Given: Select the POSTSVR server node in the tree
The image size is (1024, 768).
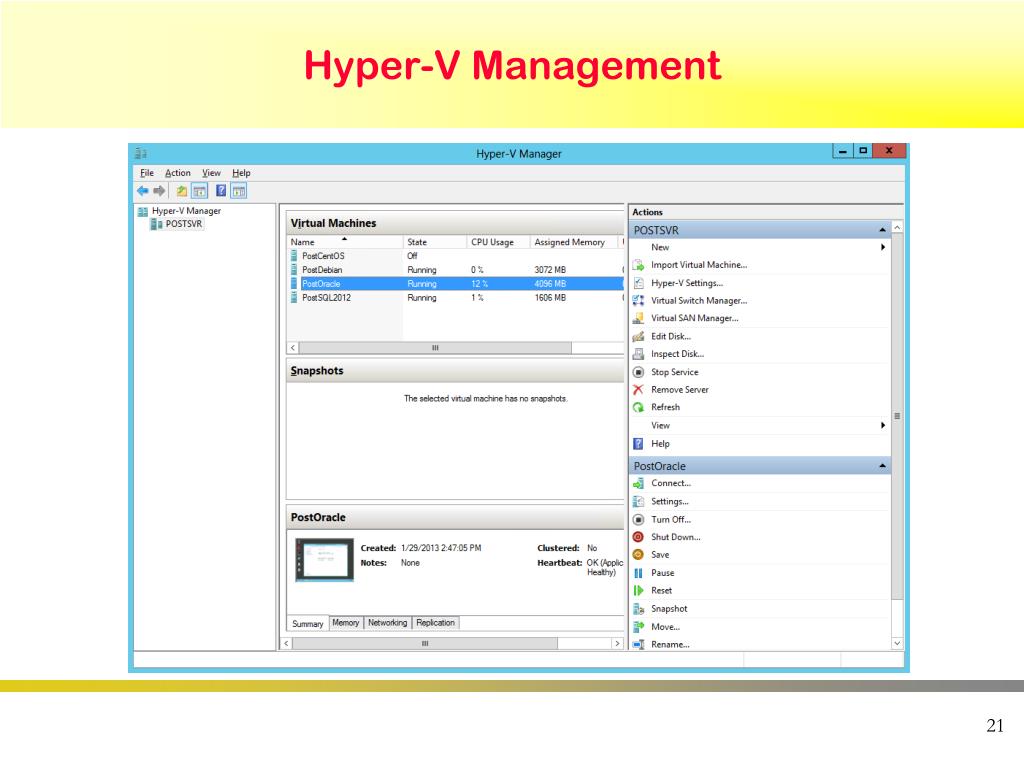Looking at the screenshot, I should pos(184,224).
